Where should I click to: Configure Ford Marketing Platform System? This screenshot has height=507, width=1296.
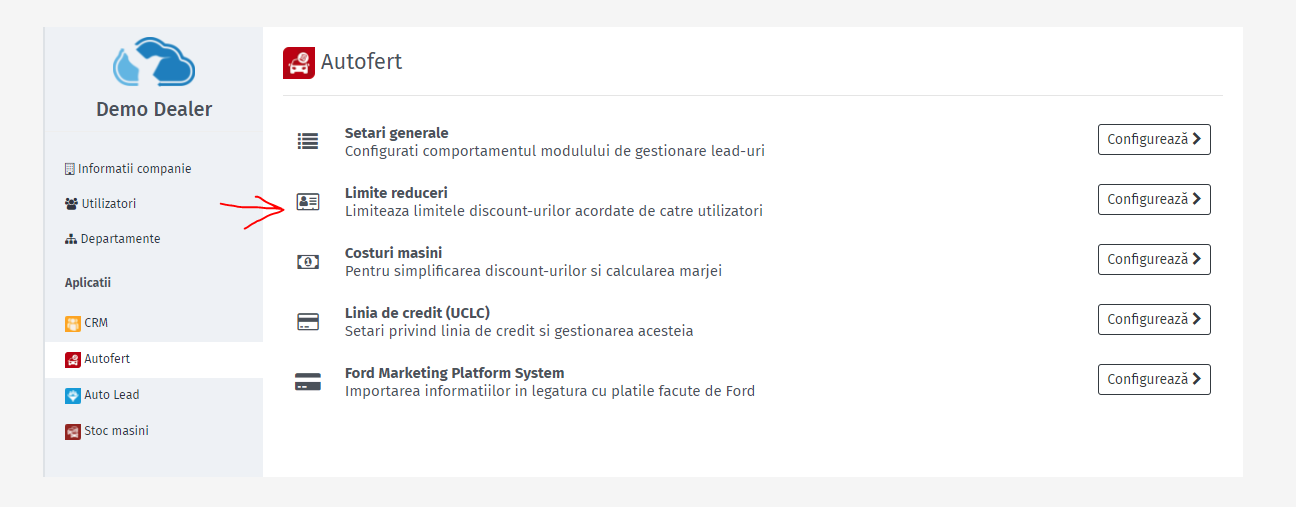(x=1154, y=380)
